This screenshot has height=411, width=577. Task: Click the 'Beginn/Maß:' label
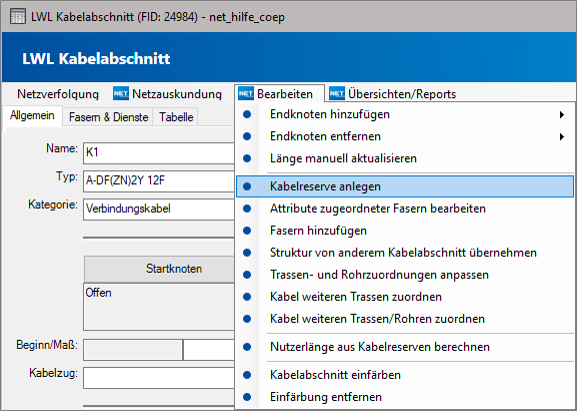click(47, 345)
